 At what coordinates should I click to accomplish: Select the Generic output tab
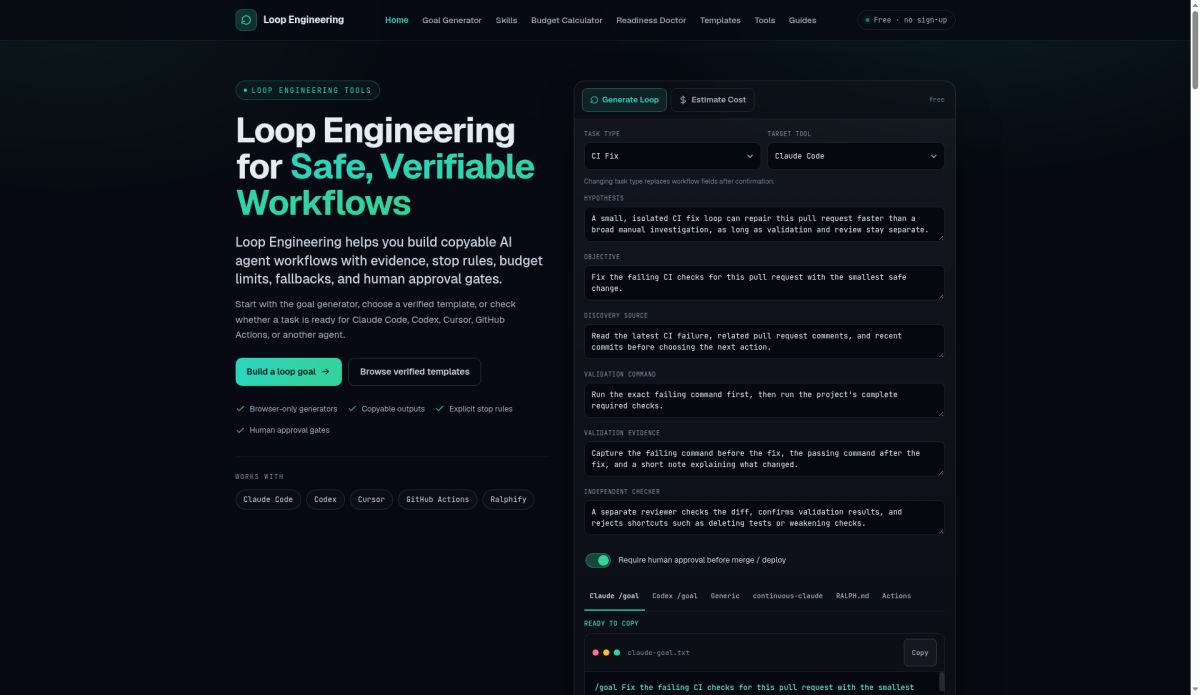725,596
